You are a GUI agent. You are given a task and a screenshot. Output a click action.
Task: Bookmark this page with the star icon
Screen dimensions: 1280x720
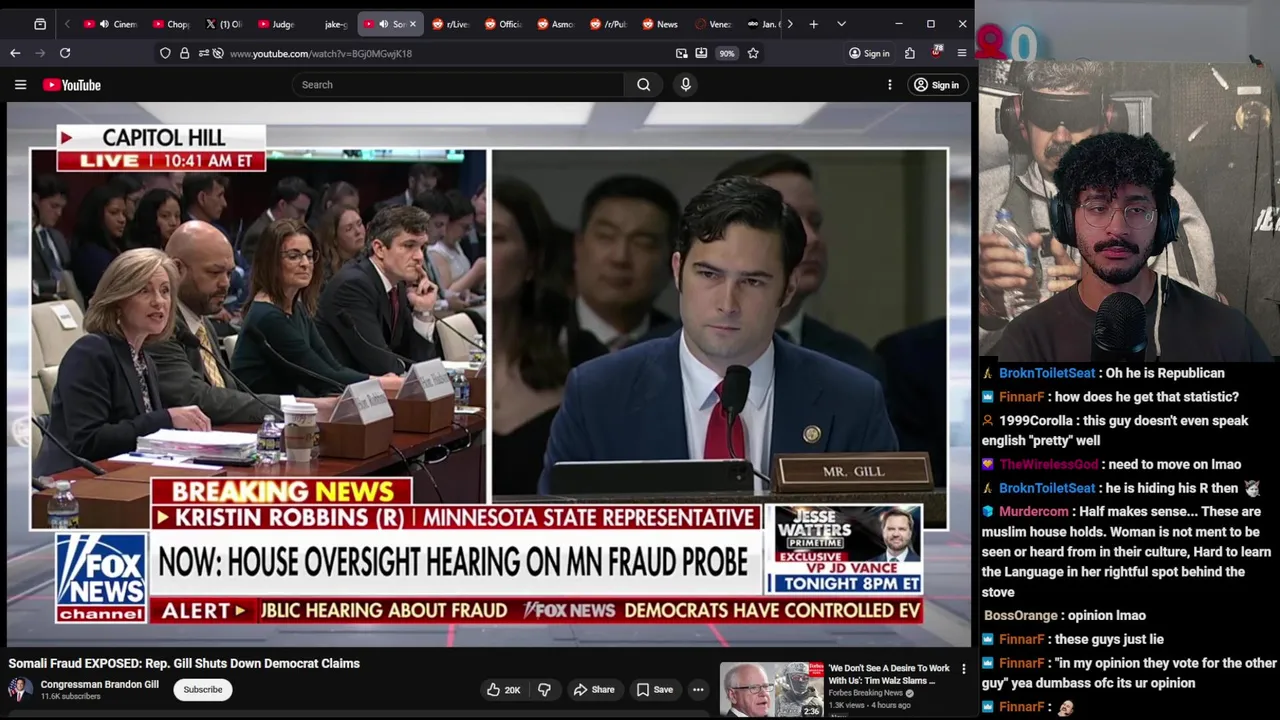pos(753,53)
